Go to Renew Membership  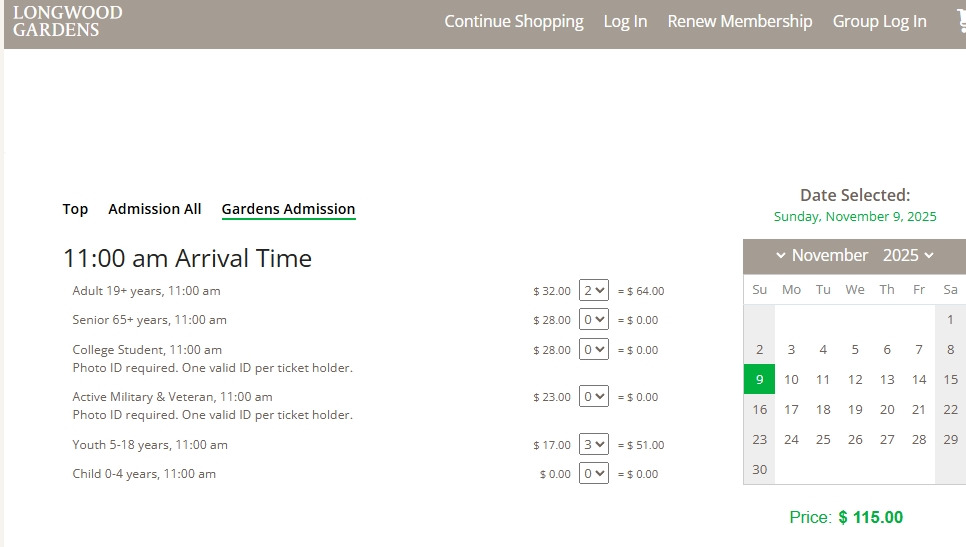tap(740, 22)
